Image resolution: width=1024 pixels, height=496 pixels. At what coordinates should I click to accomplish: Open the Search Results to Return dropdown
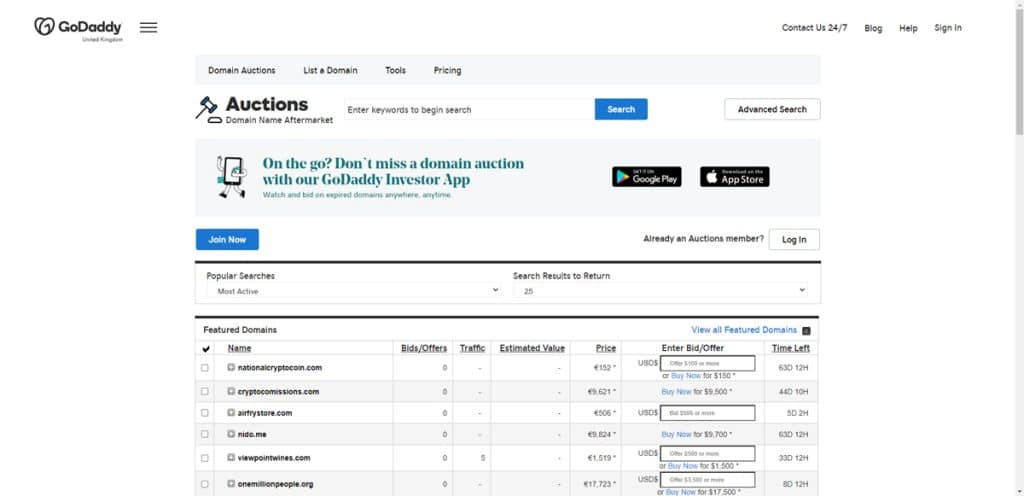(x=660, y=290)
